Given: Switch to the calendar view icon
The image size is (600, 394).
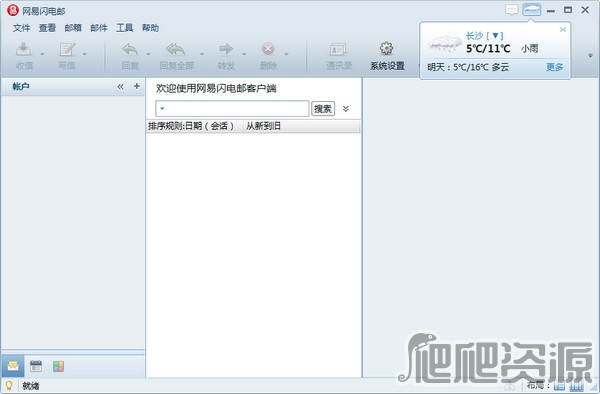Looking at the screenshot, I should pyautogui.click(x=36, y=366).
